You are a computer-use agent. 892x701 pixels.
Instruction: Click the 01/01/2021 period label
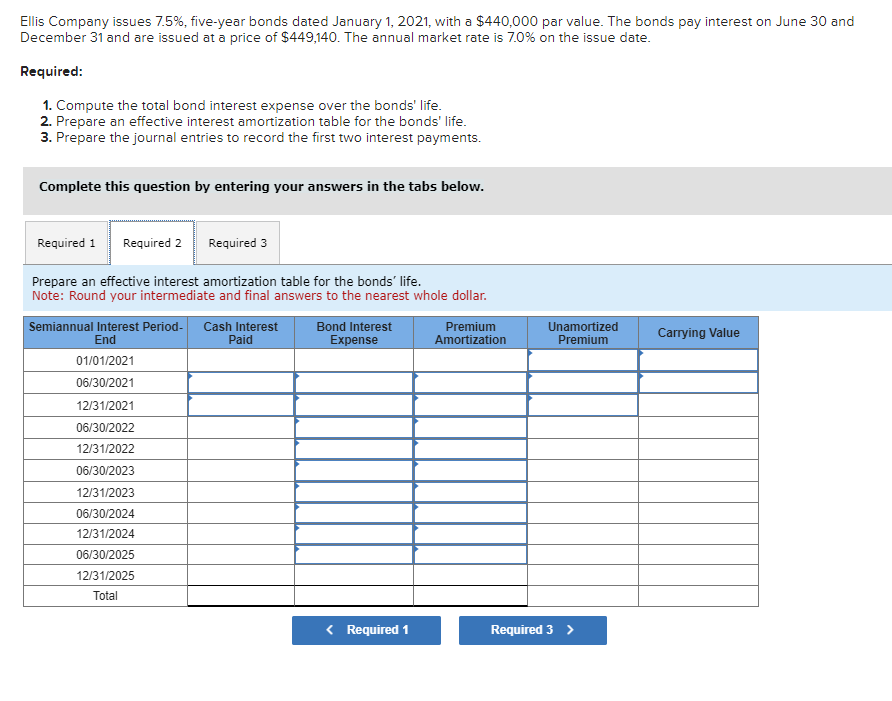point(105,361)
